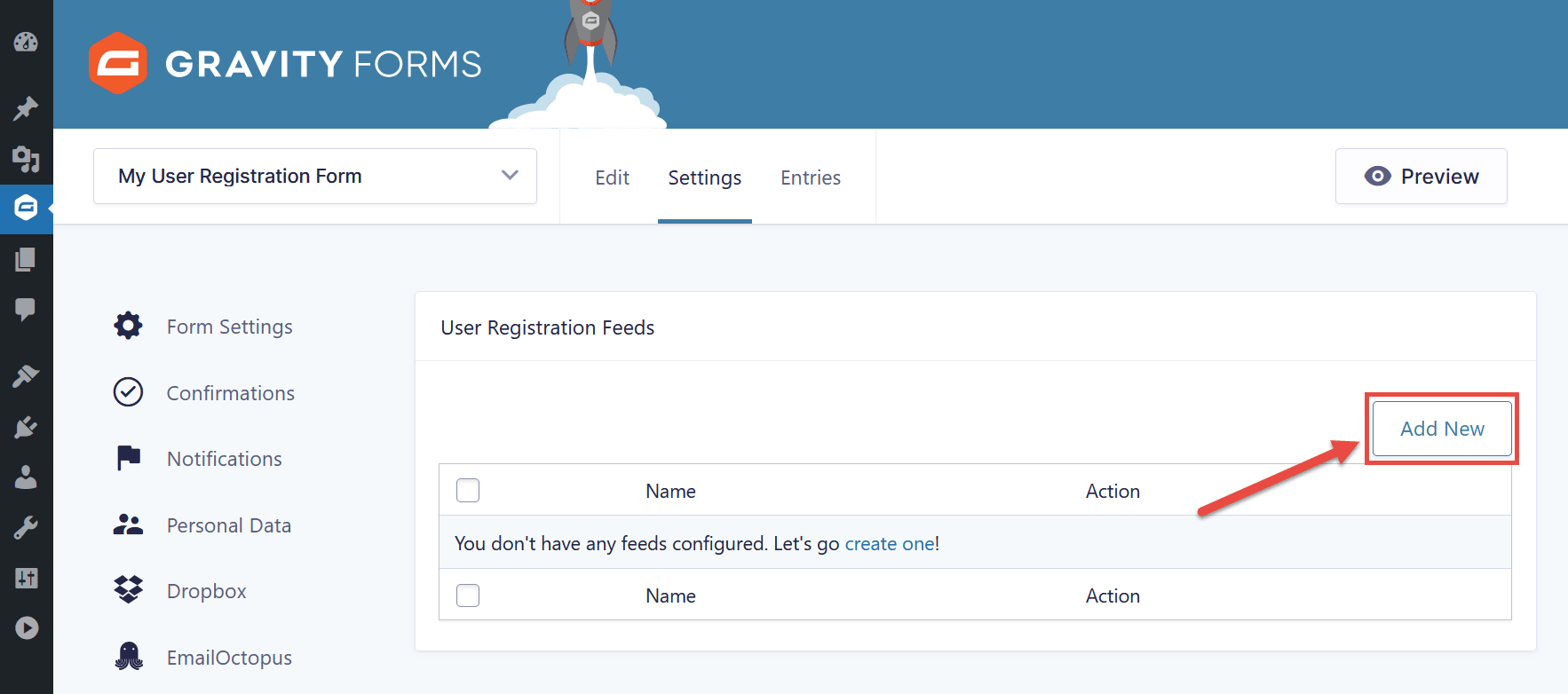The width and height of the screenshot is (1568, 694).
Task: Open the Media icon in admin sidebar
Action: [26, 159]
